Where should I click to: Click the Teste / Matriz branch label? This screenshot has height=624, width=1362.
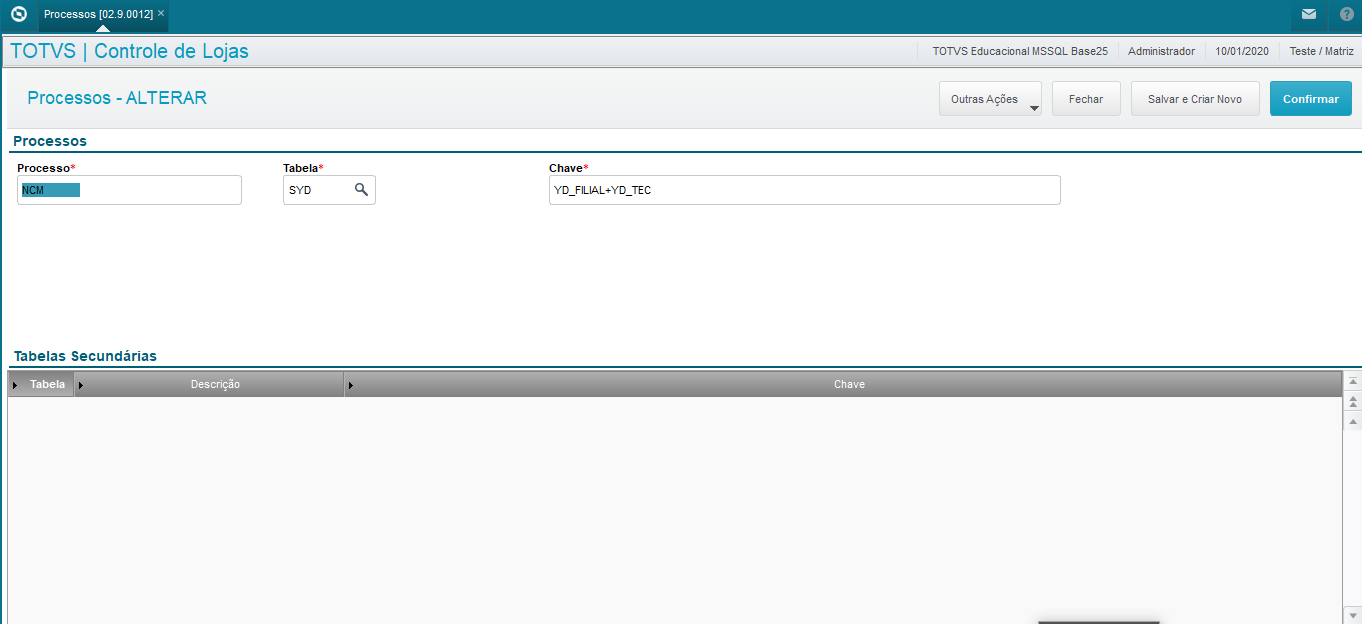pos(1321,51)
